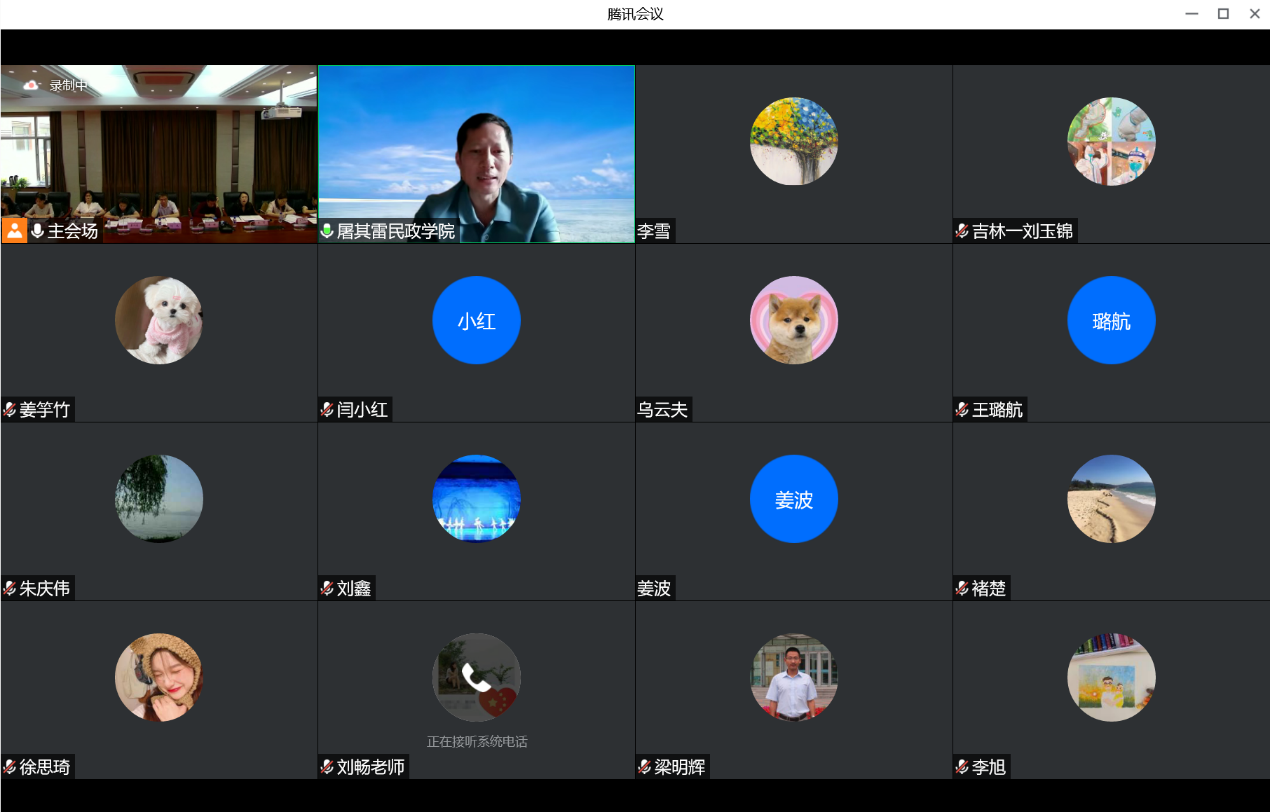Click the muted mic icon beside 姜竿竹
This screenshot has height=812, width=1270.
pos(10,410)
